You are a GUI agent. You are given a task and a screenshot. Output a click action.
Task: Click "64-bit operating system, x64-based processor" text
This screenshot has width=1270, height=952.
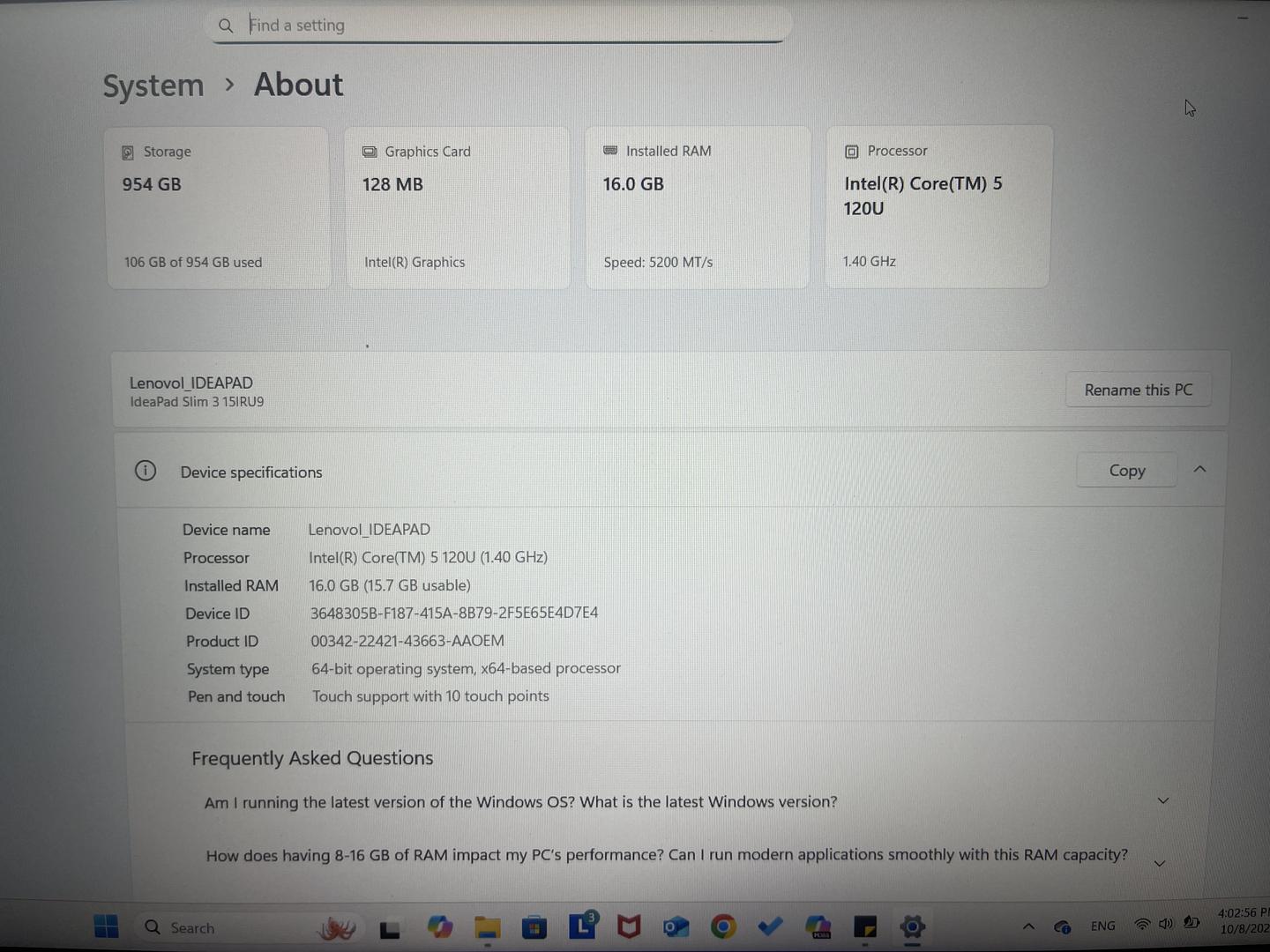[x=466, y=668]
